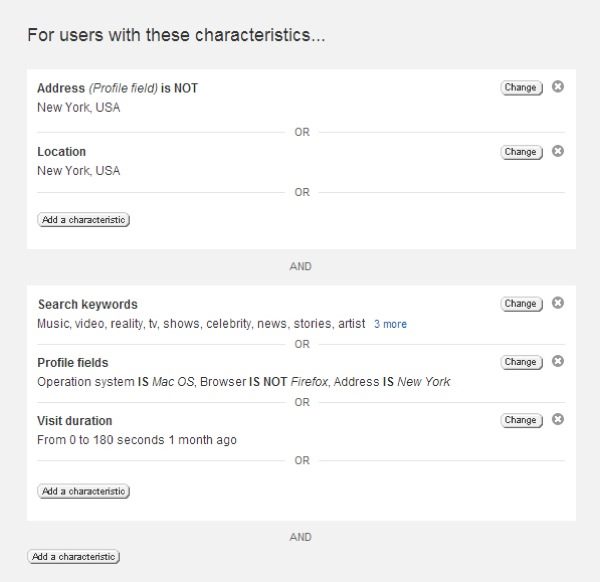Click the Address (Profile field) heading
This screenshot has width=600, height=582.
117,88
